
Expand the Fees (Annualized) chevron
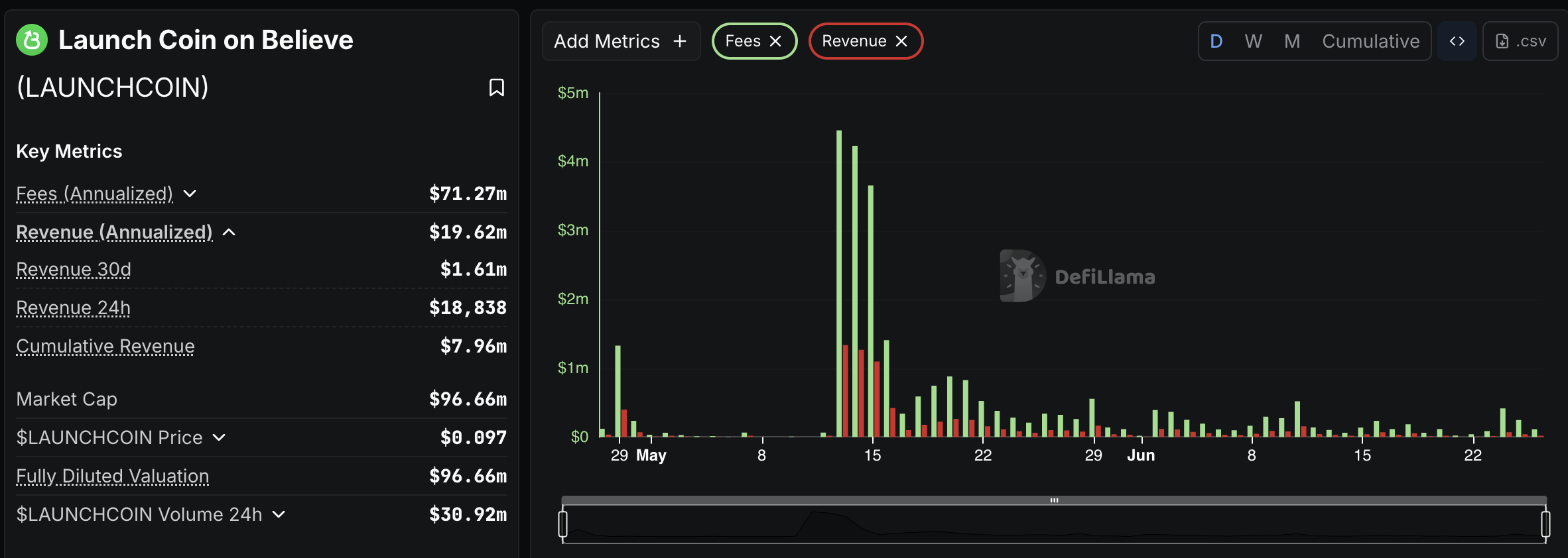click(x=190, y=194)
